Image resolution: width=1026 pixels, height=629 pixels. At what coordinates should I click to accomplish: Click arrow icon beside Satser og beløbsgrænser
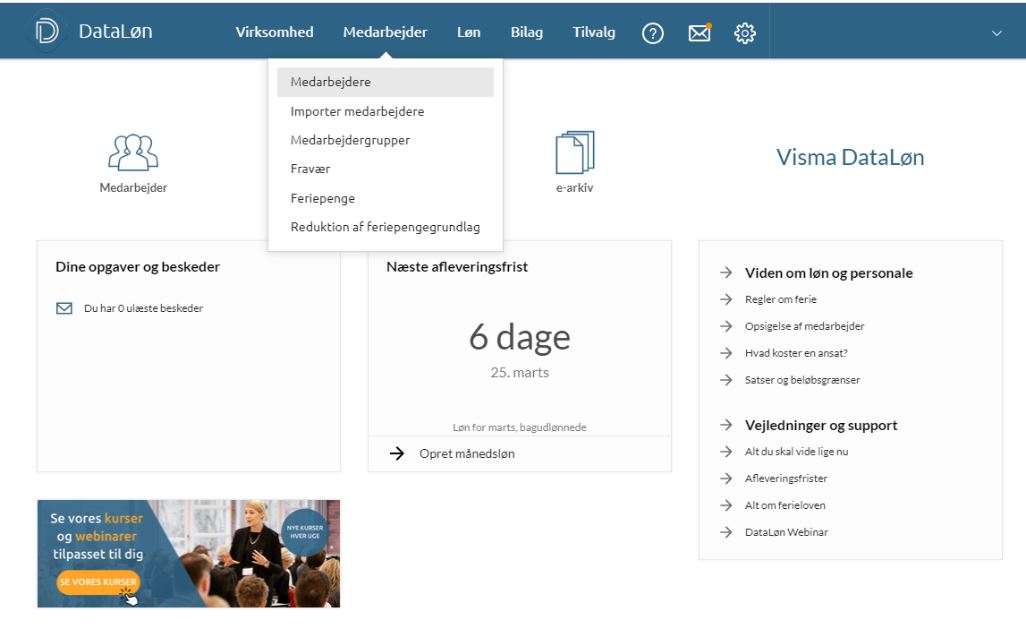(726, 380)
